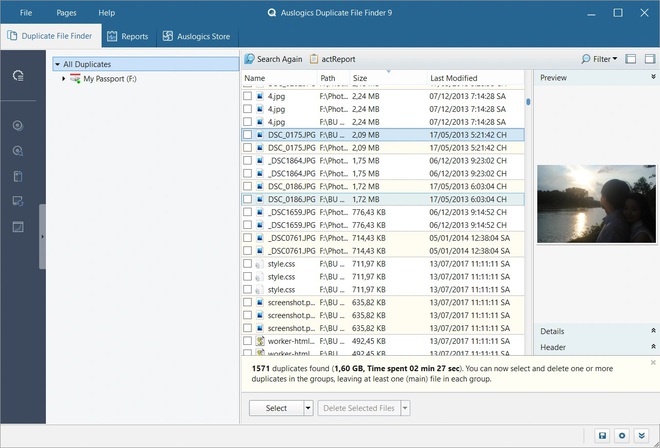Open the Reports tab
Viewport: 660px width, 448px height.
pos(127,37)
